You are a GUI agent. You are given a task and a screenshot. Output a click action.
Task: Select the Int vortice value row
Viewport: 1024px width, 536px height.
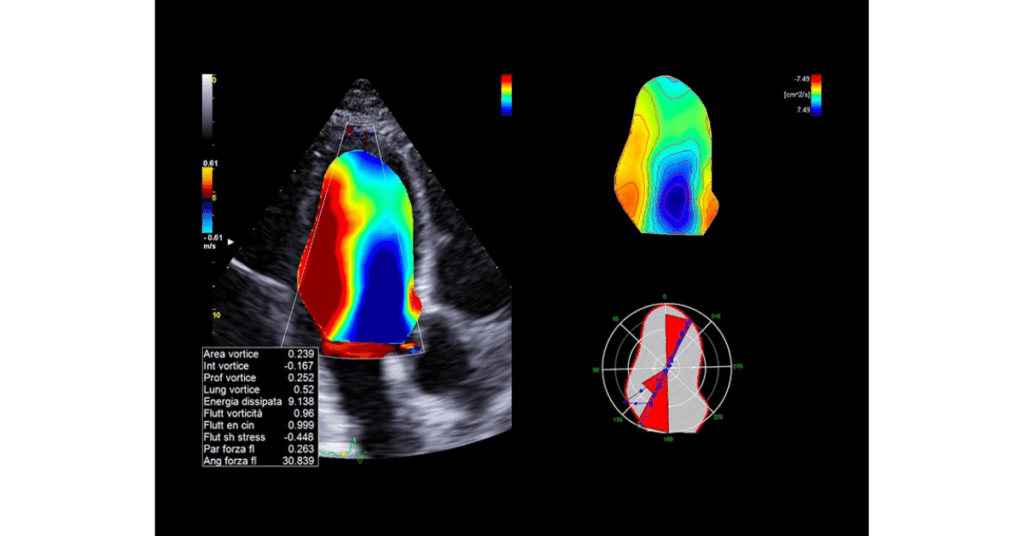tap(259, 366)
